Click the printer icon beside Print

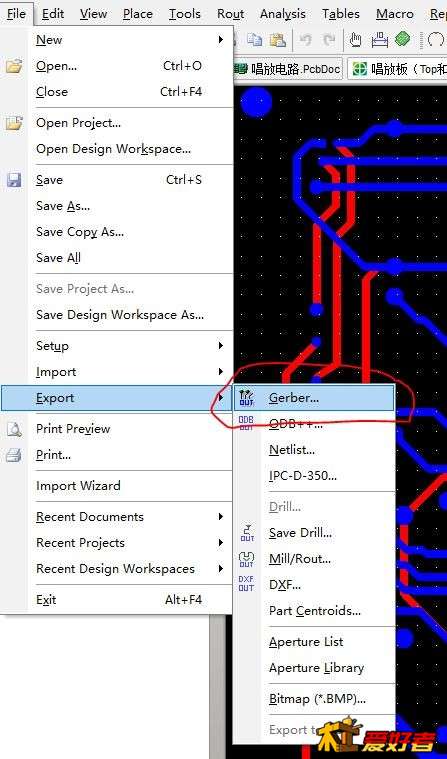pos(14,455)
